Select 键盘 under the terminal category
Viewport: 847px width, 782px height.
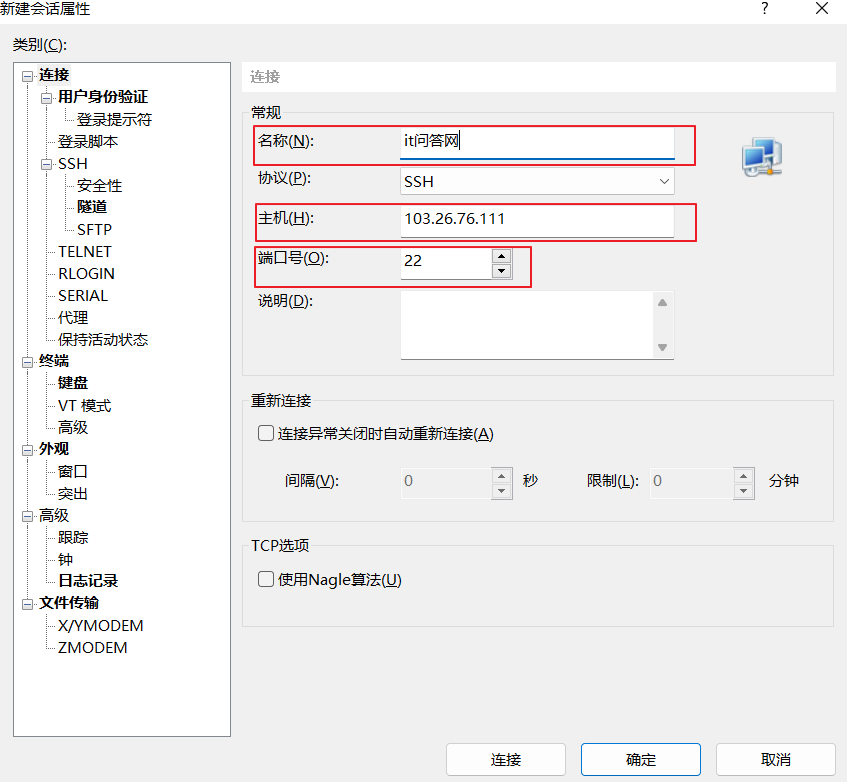tap(73, 383)
